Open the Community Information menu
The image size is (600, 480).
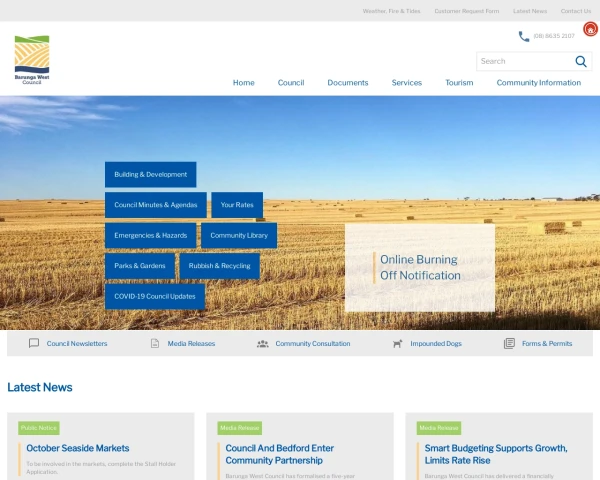[x=539, y=83]
